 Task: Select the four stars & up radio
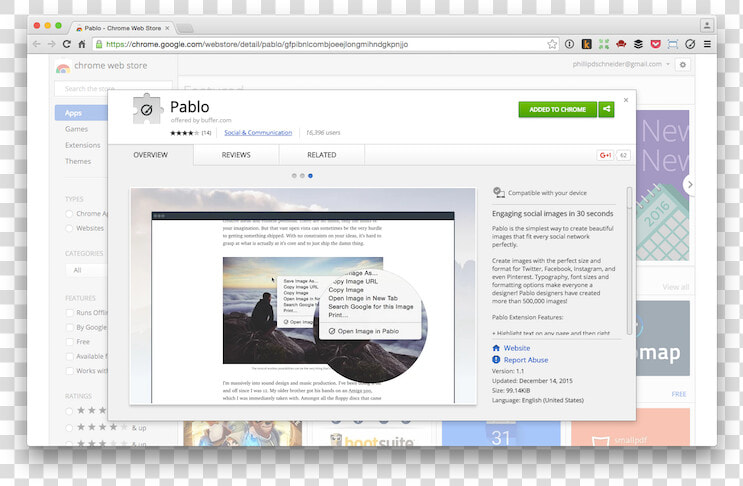69,428
